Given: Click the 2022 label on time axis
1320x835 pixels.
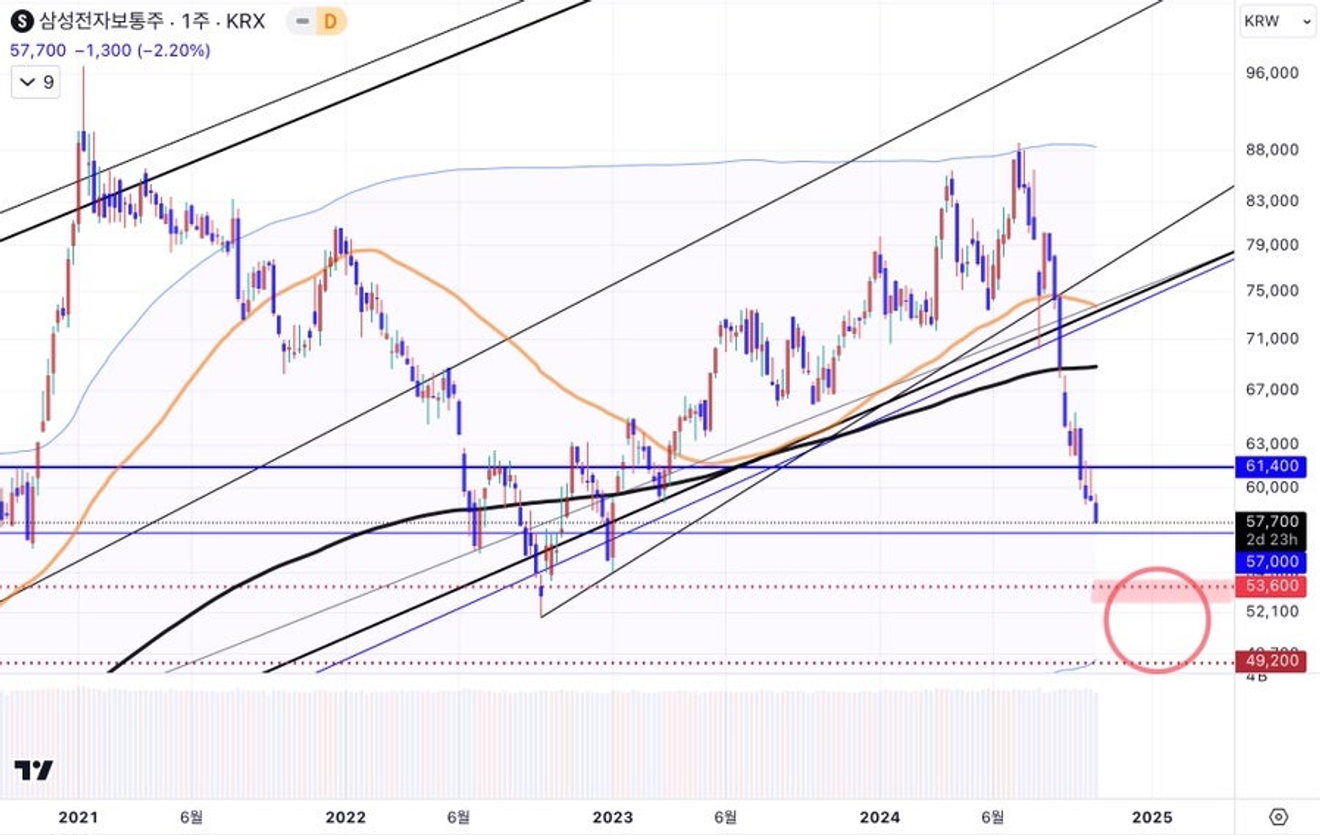Looking at the screenshot, I should click(x=345, y=816).
